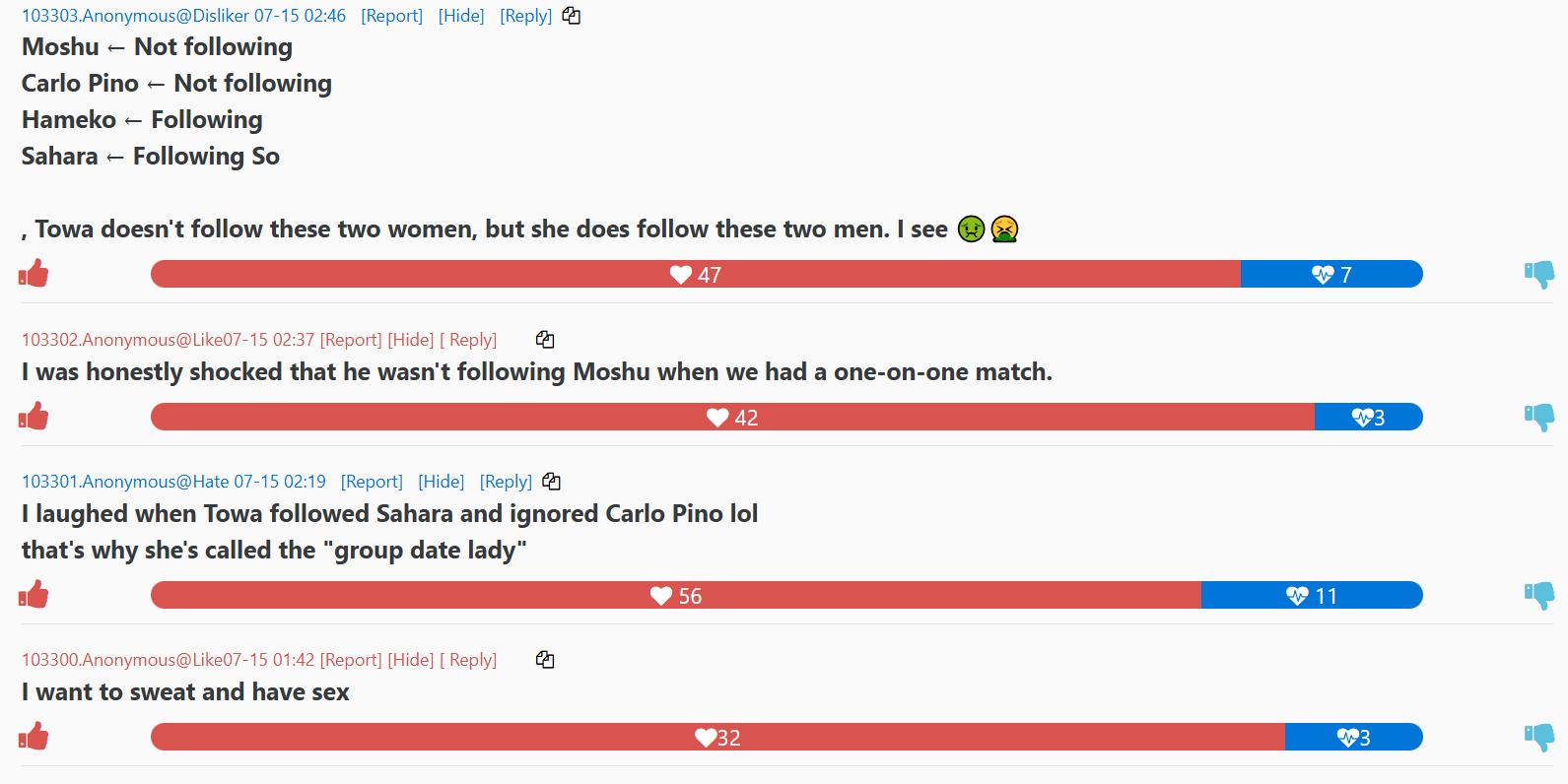Click thumbs-up icon on comment 103303

[x=34, y=273]
